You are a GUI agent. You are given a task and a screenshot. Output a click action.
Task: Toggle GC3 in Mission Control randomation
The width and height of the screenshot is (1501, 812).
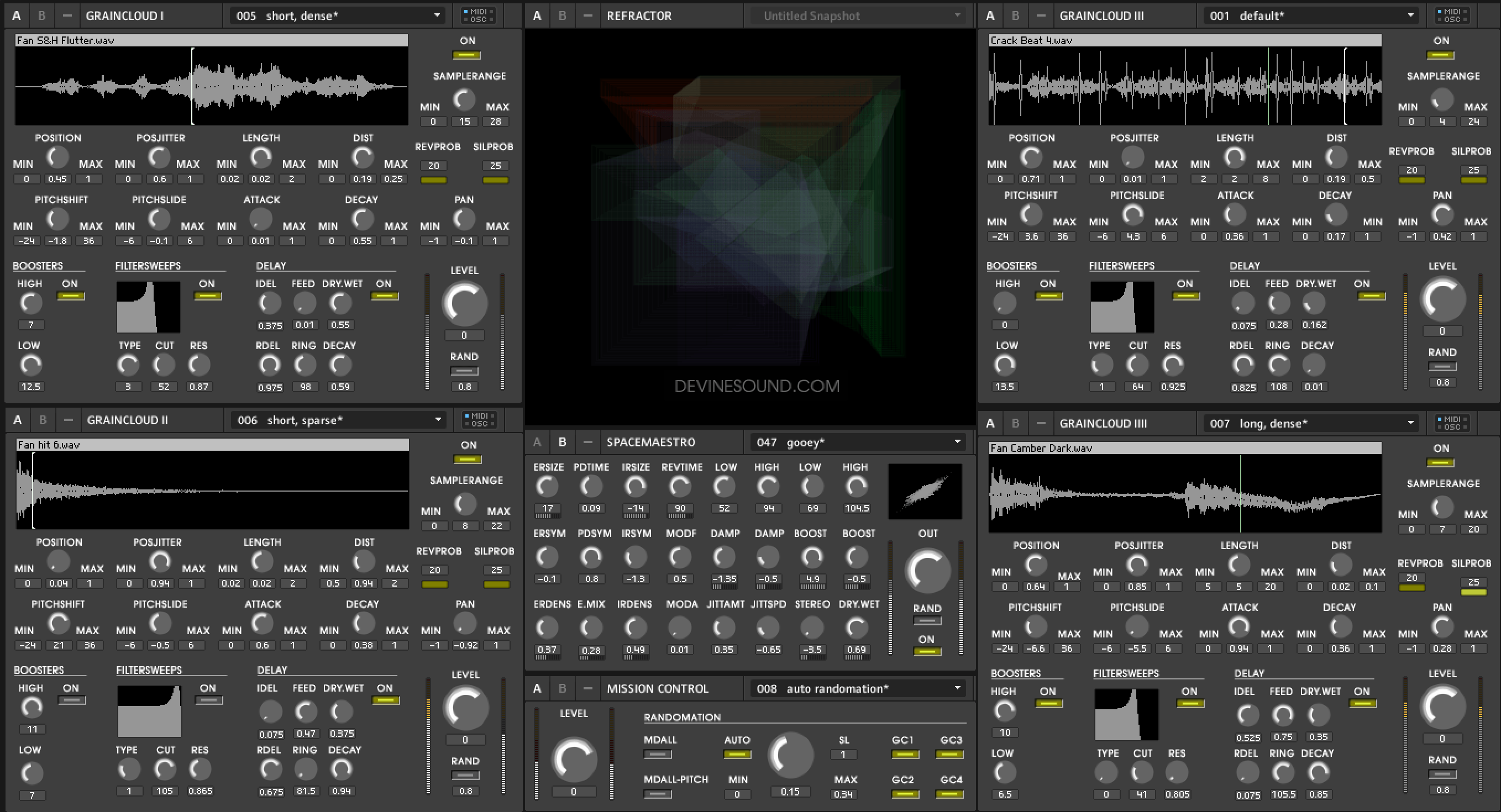pos(949,755)
